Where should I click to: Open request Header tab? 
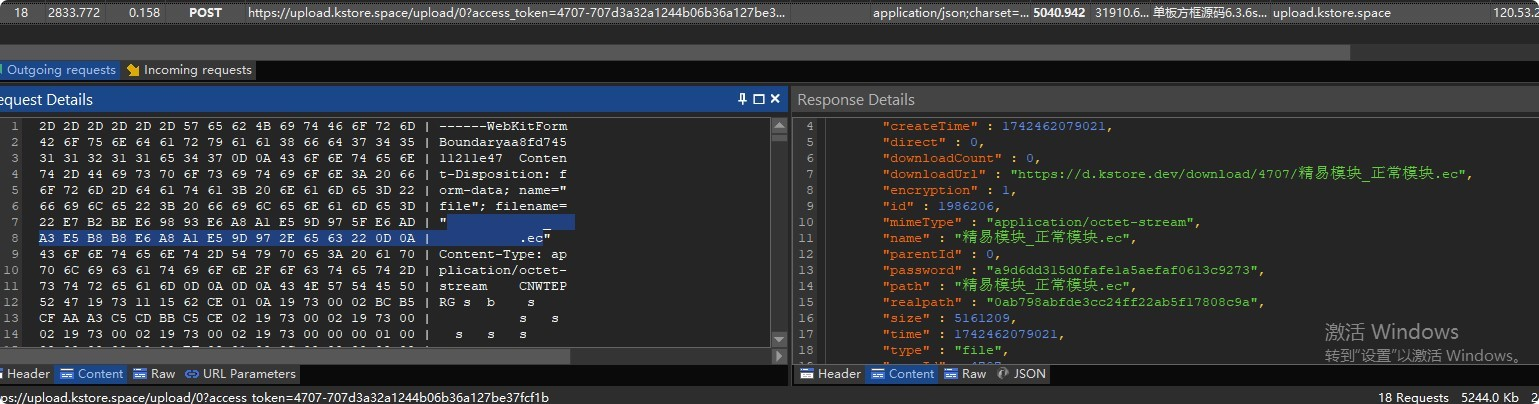pos(27,374)
